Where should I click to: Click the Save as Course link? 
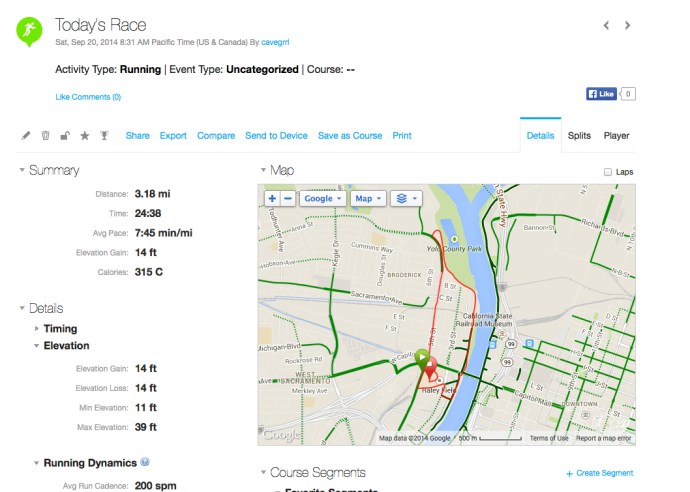tap(349, 136)
